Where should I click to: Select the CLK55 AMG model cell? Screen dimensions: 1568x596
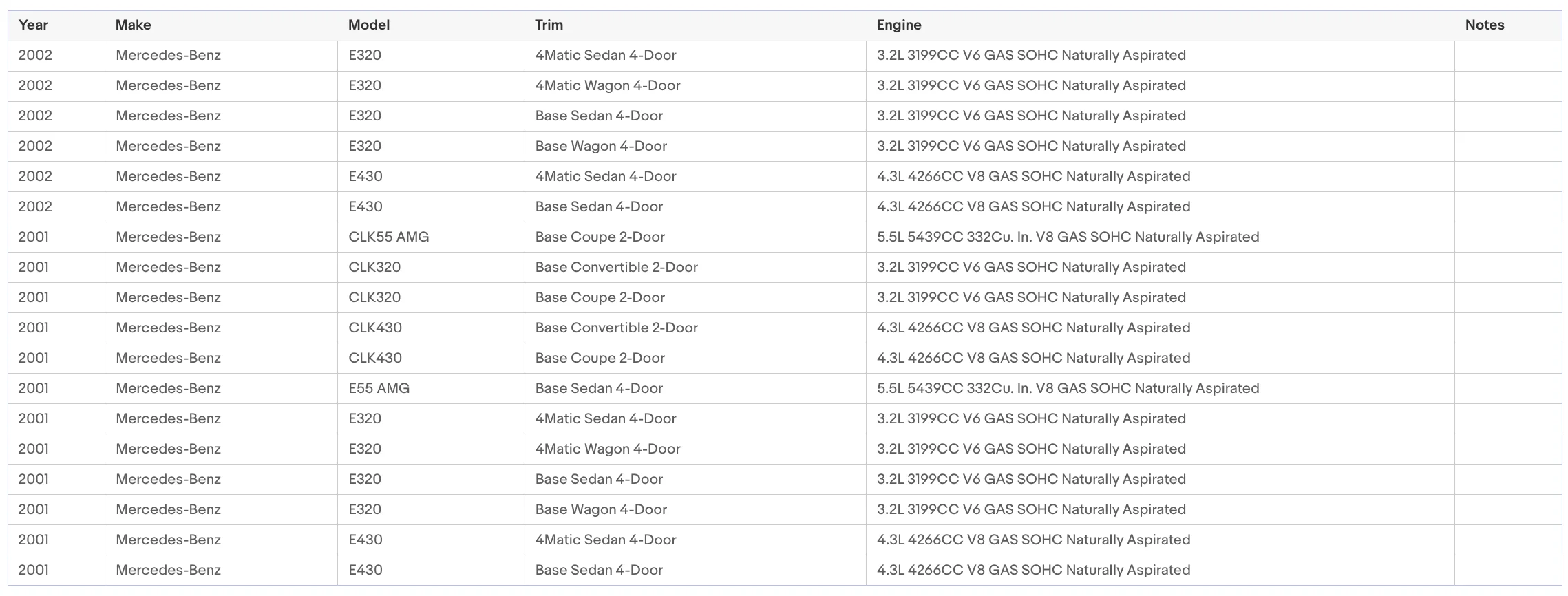431,237
